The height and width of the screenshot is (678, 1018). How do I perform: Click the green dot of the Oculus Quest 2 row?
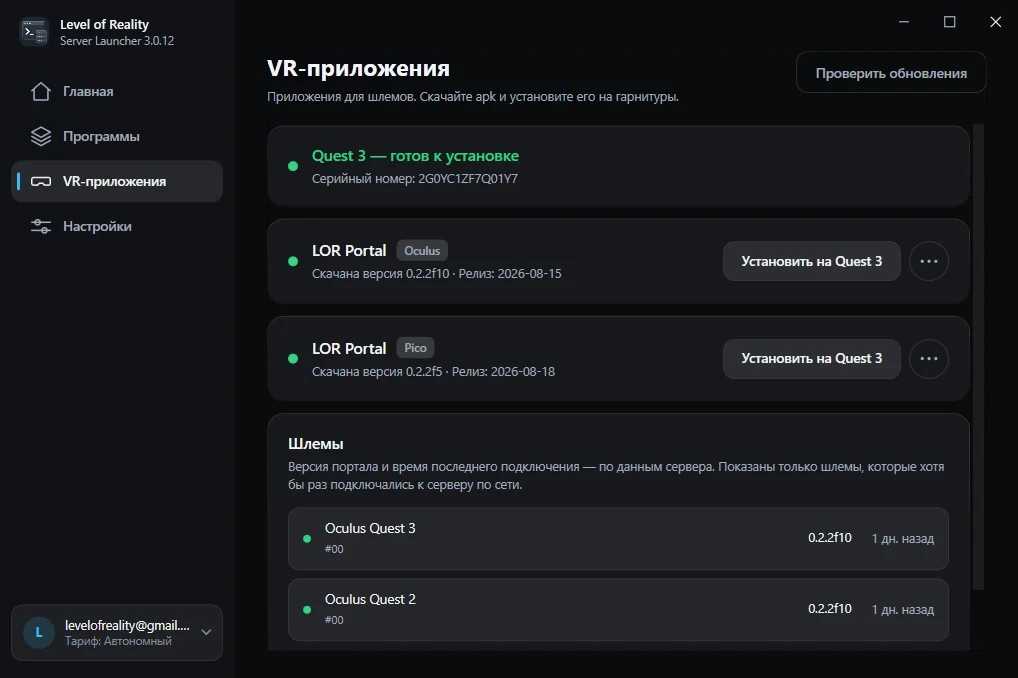click(307, 609)
